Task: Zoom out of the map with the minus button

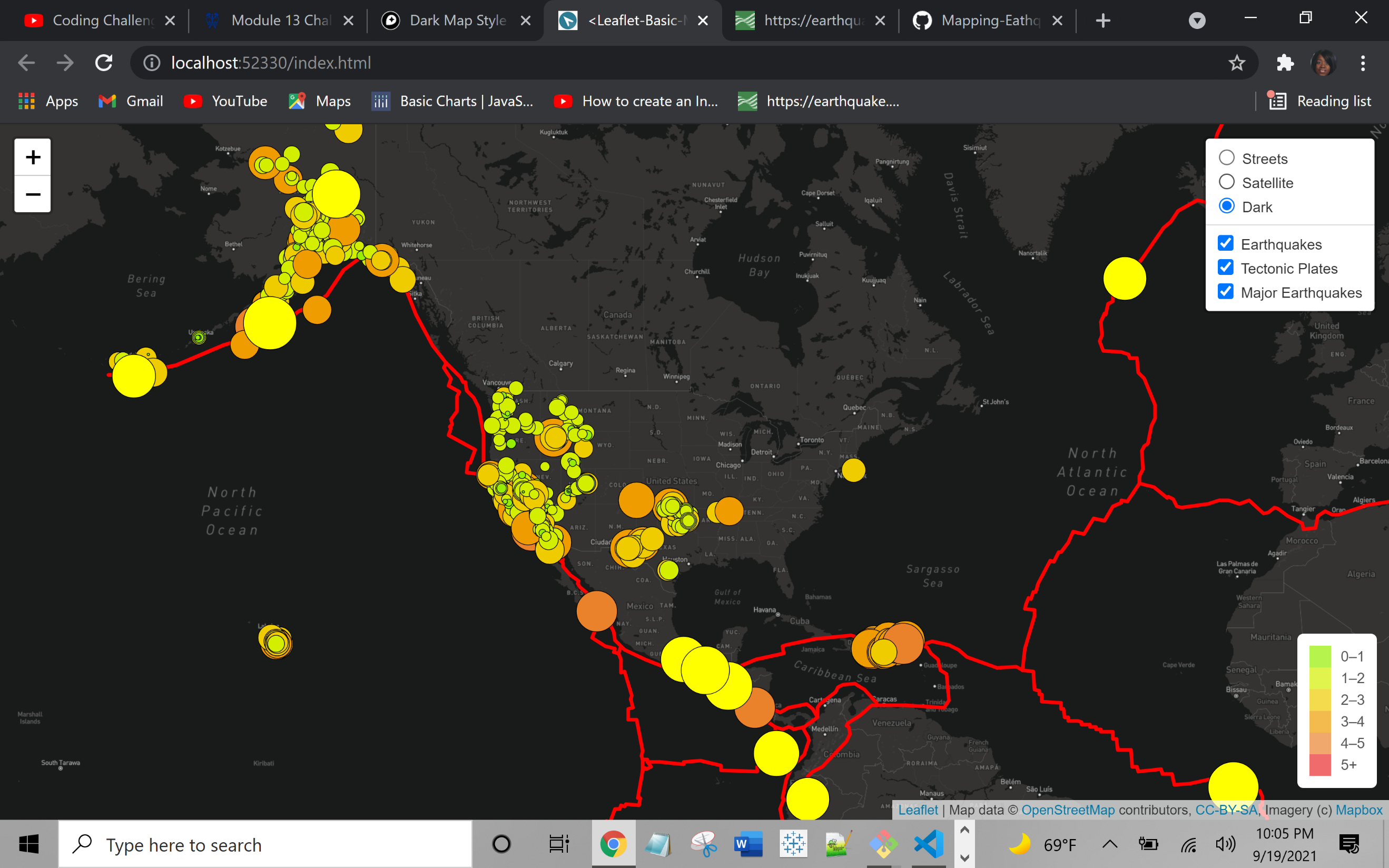Action: pyautogui.click(x=33, y=194)
